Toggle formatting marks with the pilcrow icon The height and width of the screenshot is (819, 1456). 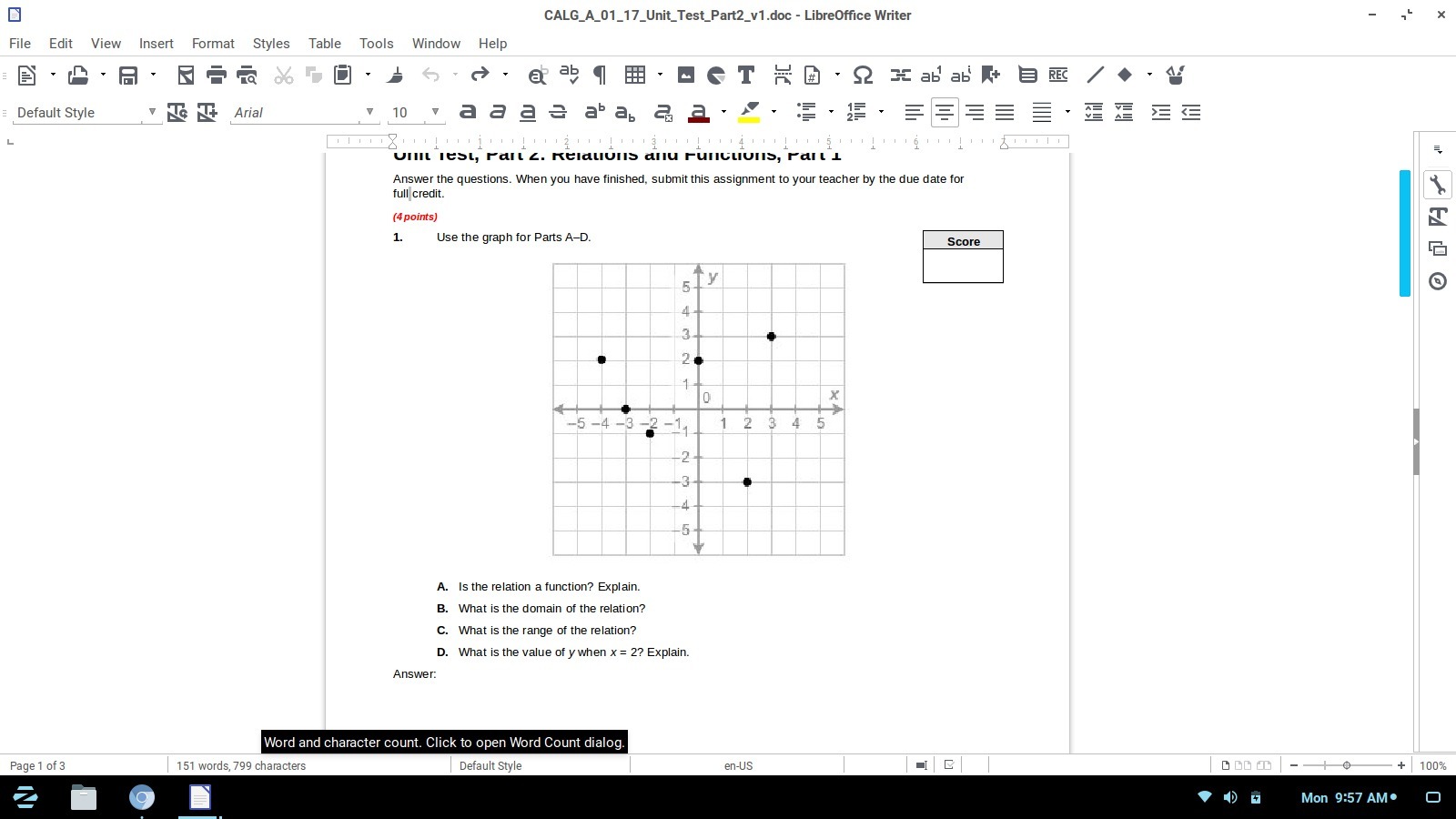599,76
